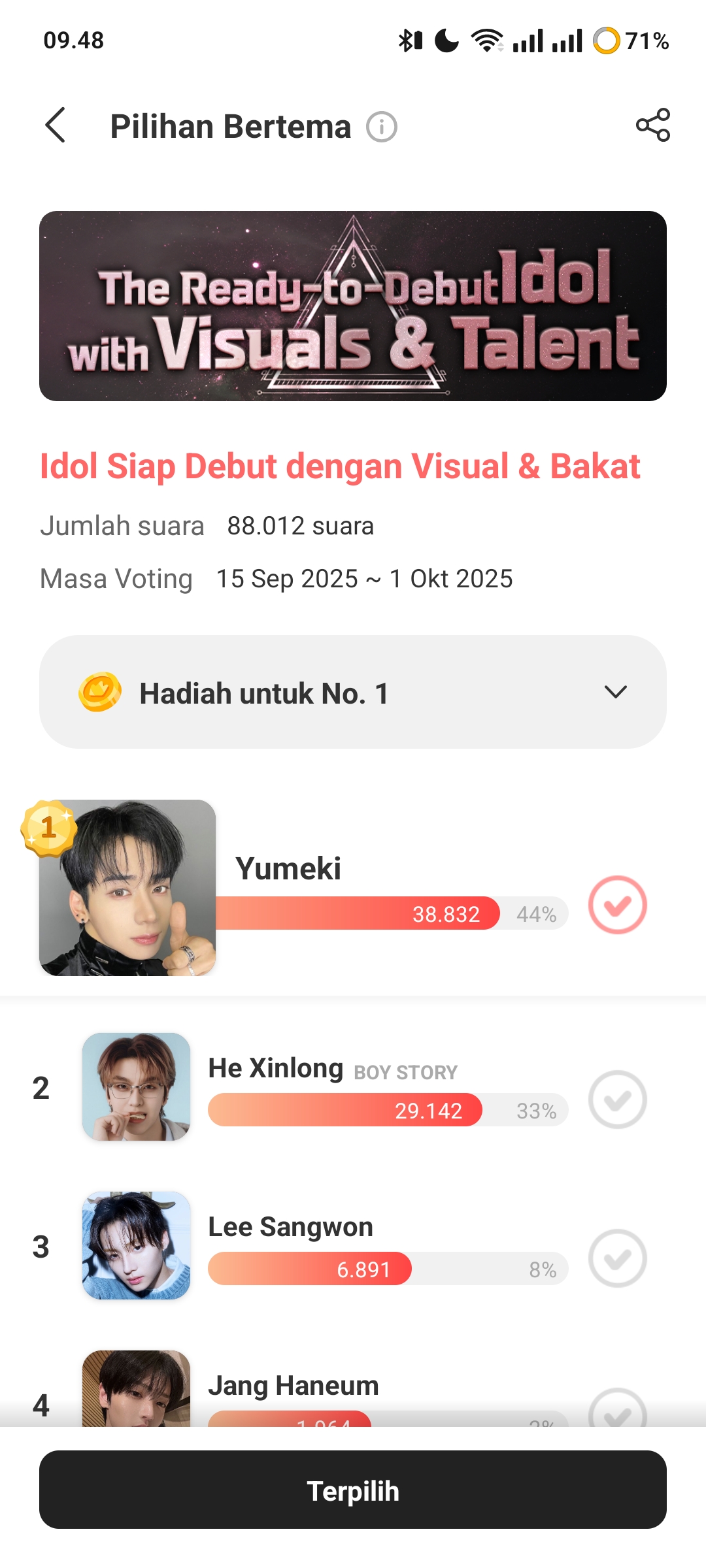The image size is (706, 1568).
Task: Tap He Xinlong's 29.142 vote bar
Action: pyautogui.click(x=345, y=1110)
